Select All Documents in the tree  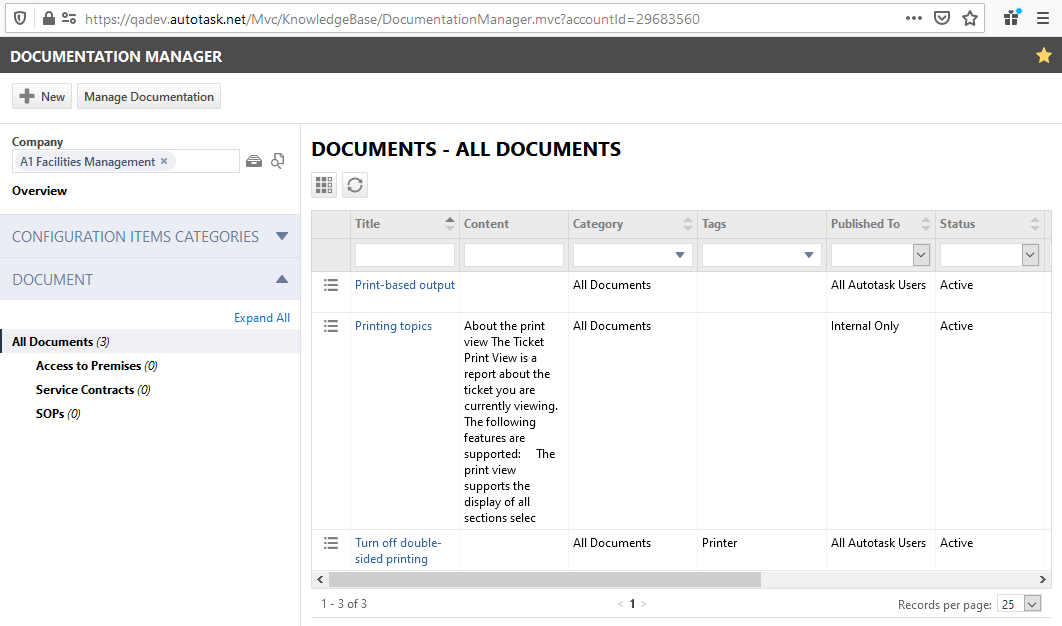coord(52,341)
